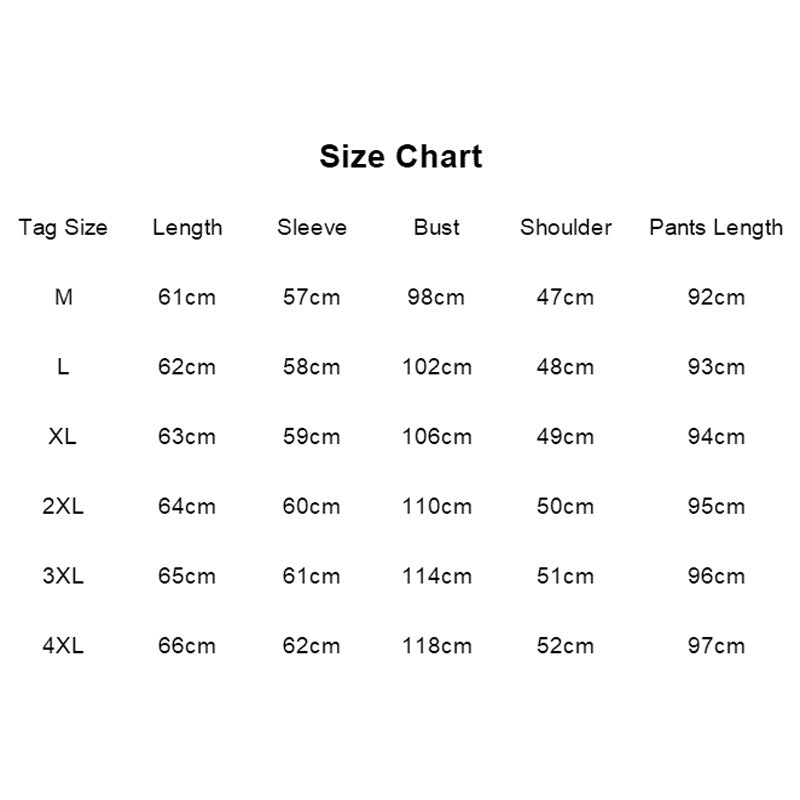Select the M size row label

tap(63, 297)
